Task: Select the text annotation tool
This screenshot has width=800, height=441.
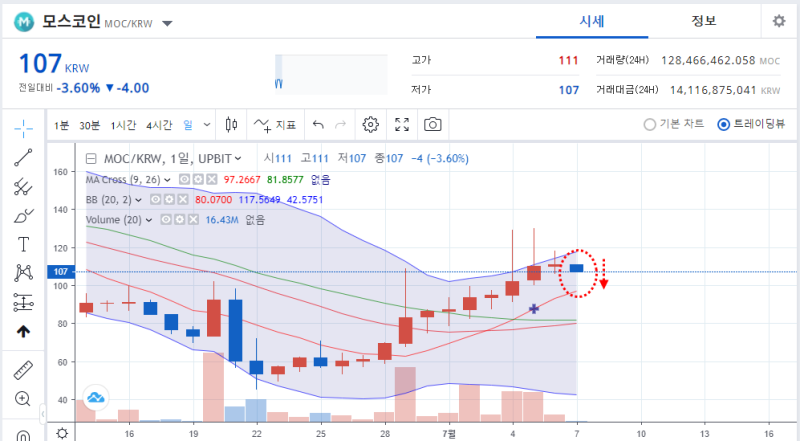Action: [x=23, y=244]
